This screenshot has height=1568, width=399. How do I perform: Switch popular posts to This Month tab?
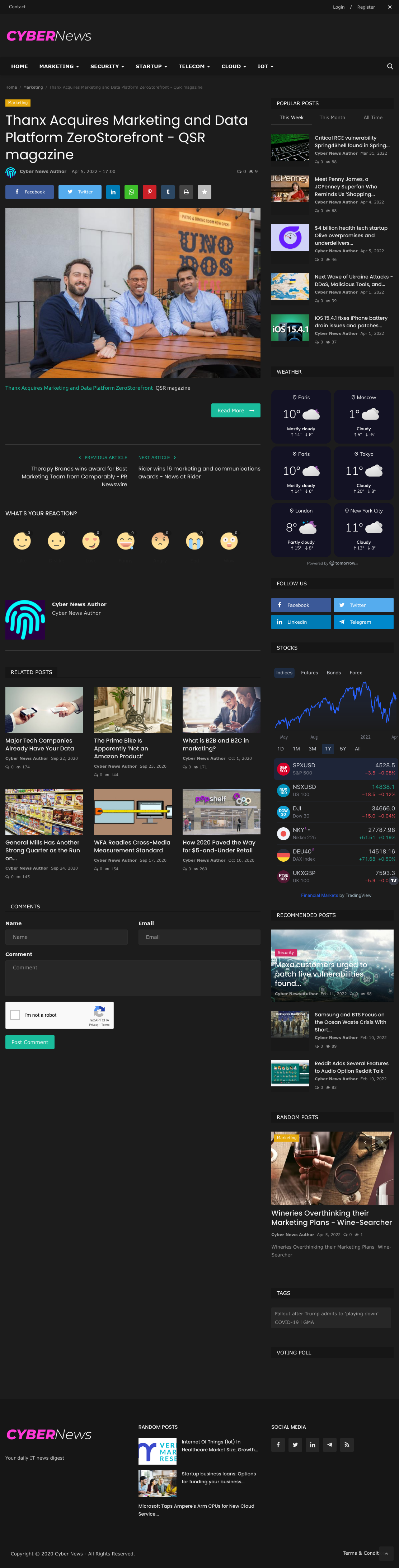[x=332, y=117]
